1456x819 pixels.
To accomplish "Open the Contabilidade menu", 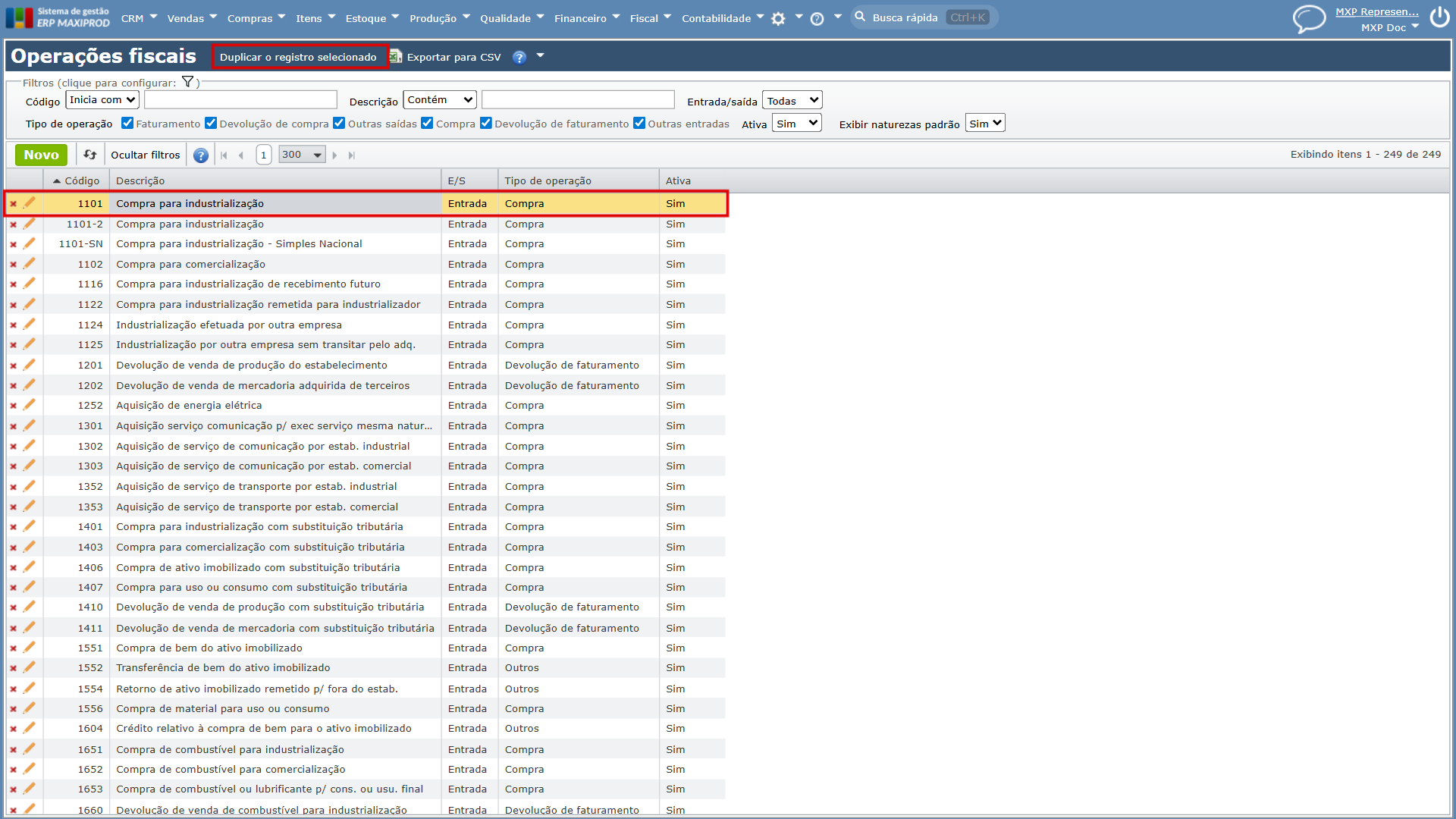I will (723, 18).
